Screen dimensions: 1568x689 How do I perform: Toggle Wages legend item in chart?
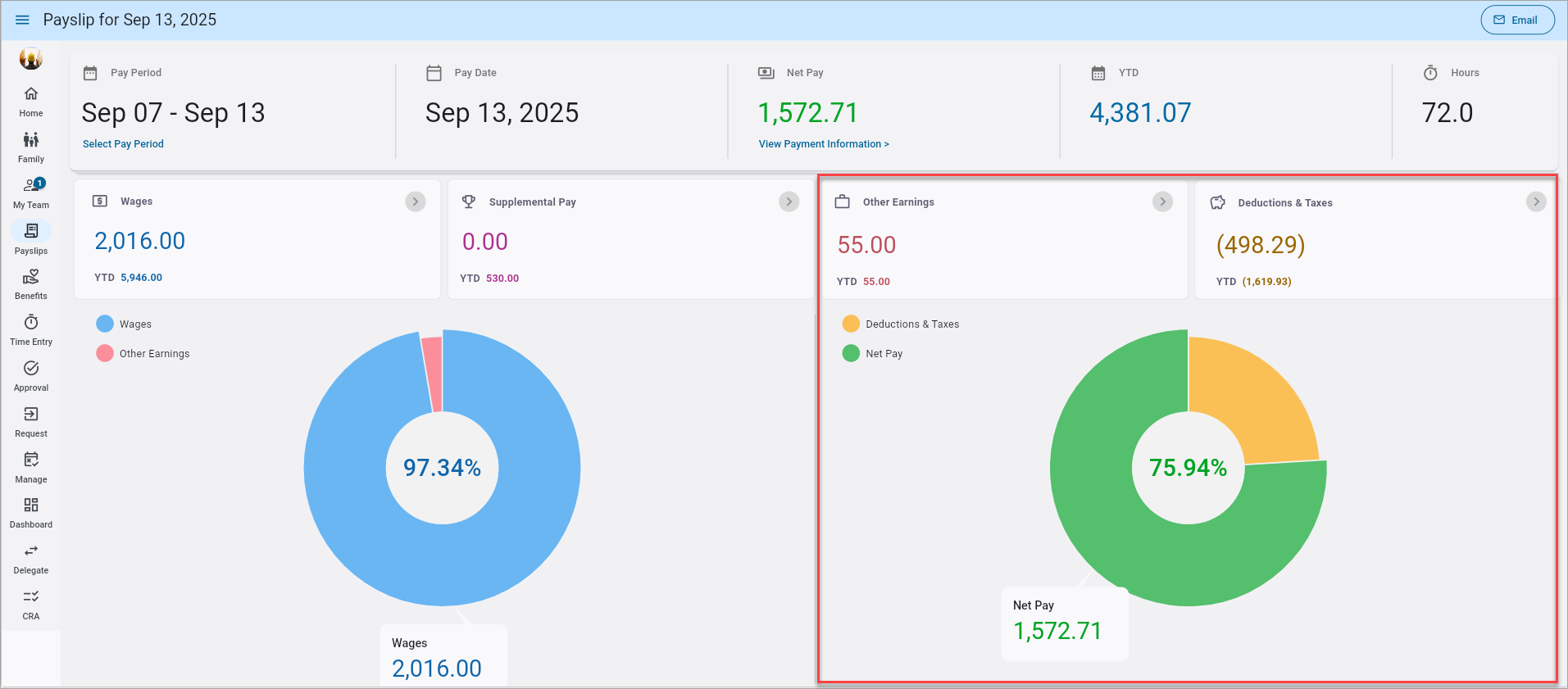pos(124,324)
